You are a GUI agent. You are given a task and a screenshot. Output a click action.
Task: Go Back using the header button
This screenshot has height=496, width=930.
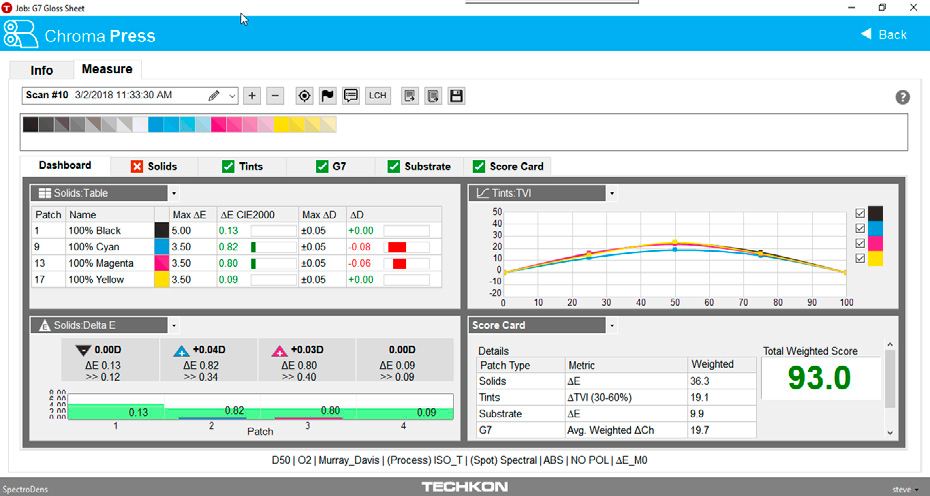click(x=884, y=34)
